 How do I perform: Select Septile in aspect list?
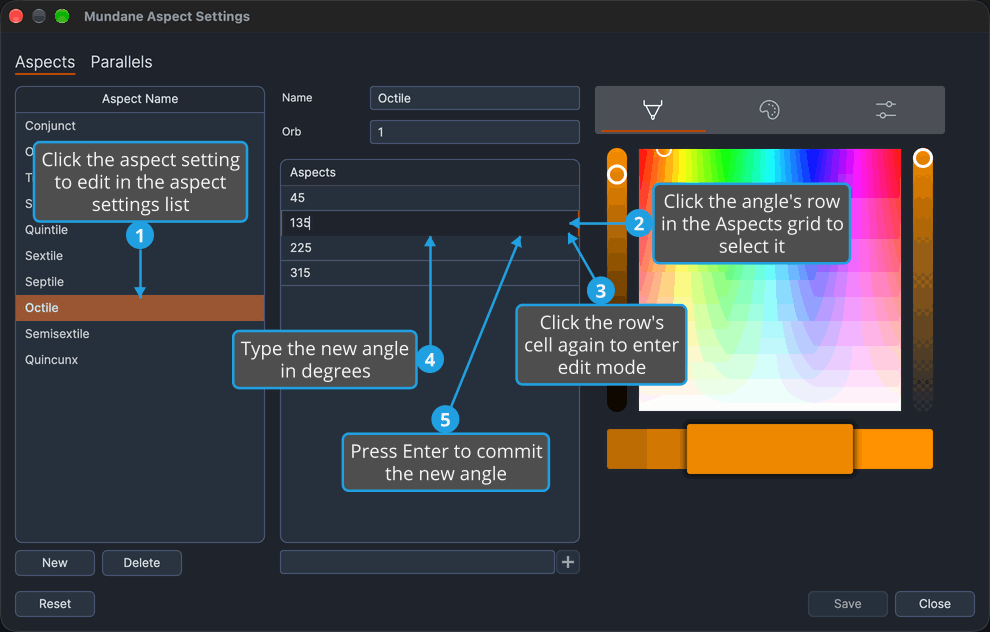140,282
